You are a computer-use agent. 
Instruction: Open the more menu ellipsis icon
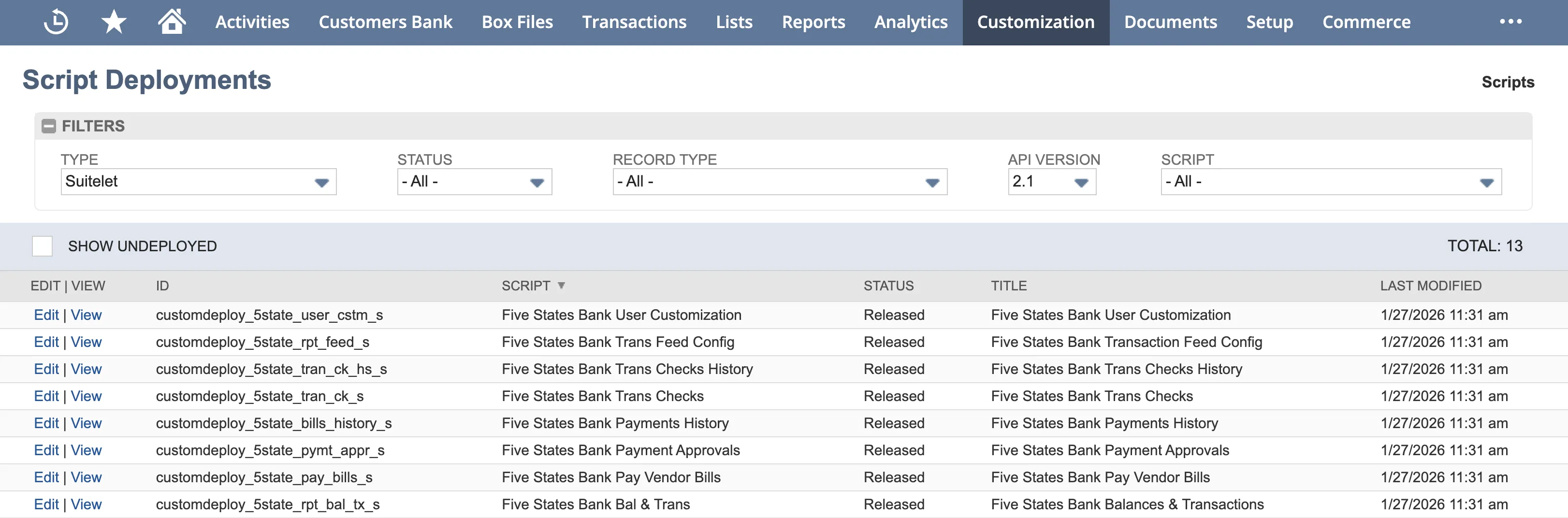click(1510, 22)
